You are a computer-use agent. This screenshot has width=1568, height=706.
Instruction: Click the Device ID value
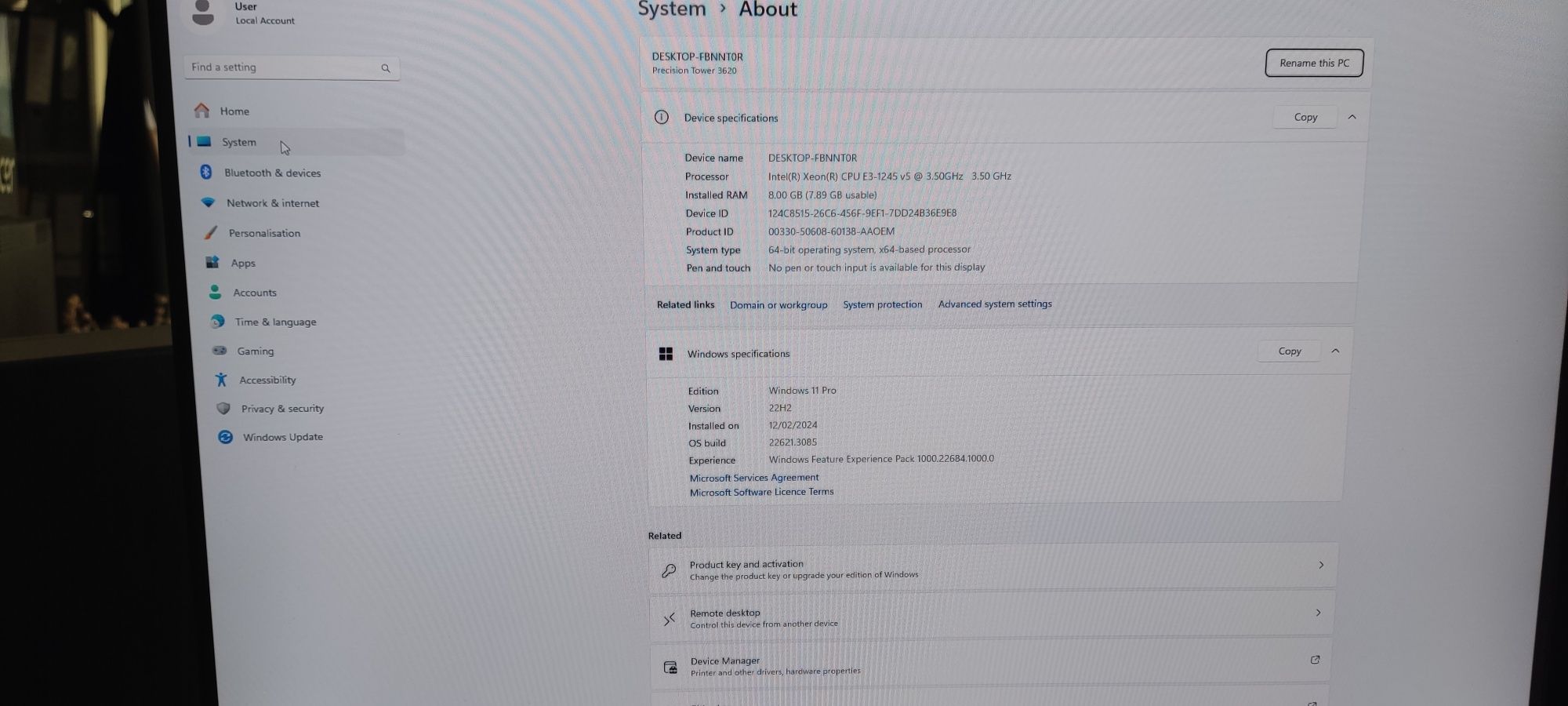click(x=862, y=213)
